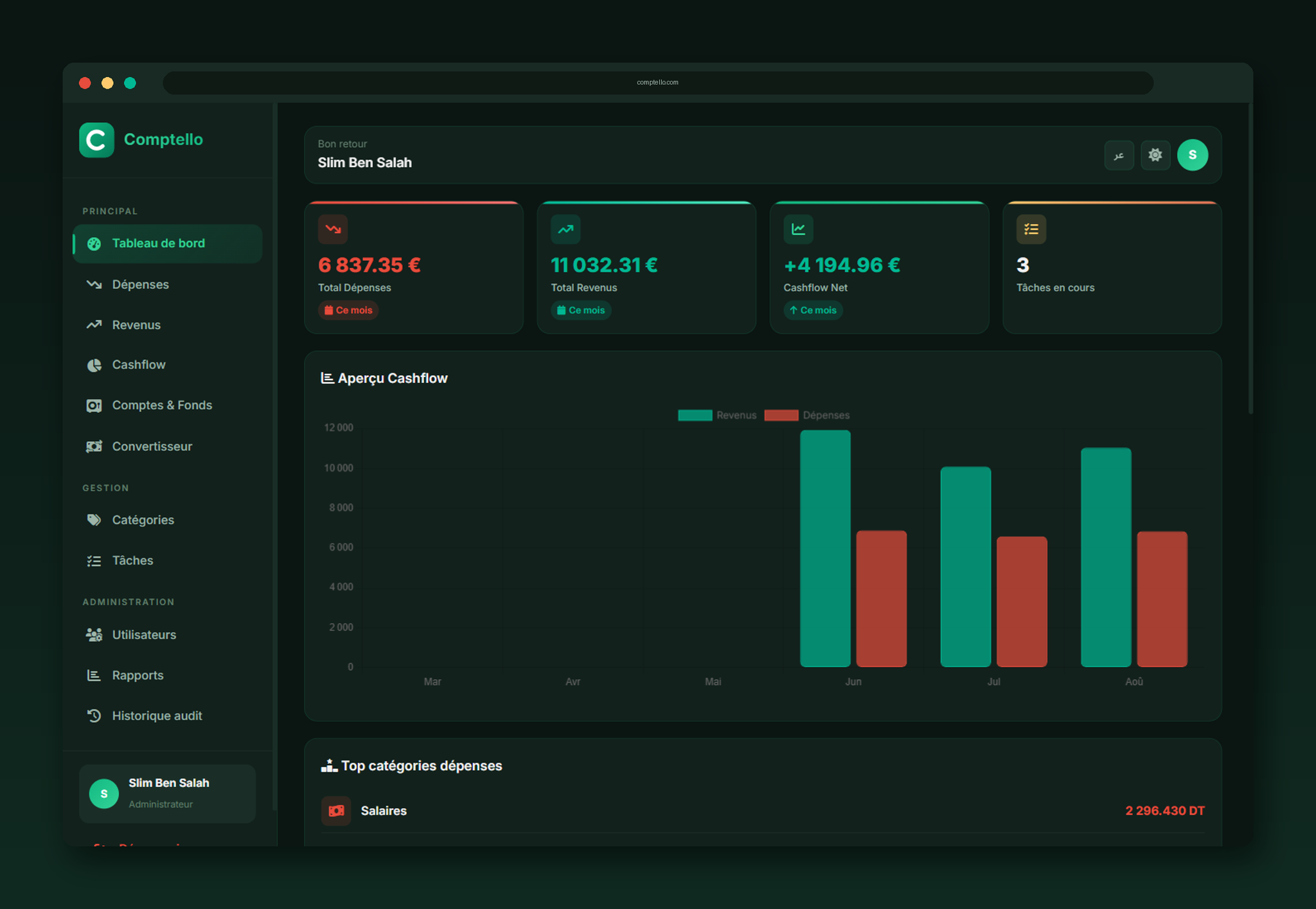Open the profile avatar S in header
The image size is (1316, 909).
tap(1193, 155)
